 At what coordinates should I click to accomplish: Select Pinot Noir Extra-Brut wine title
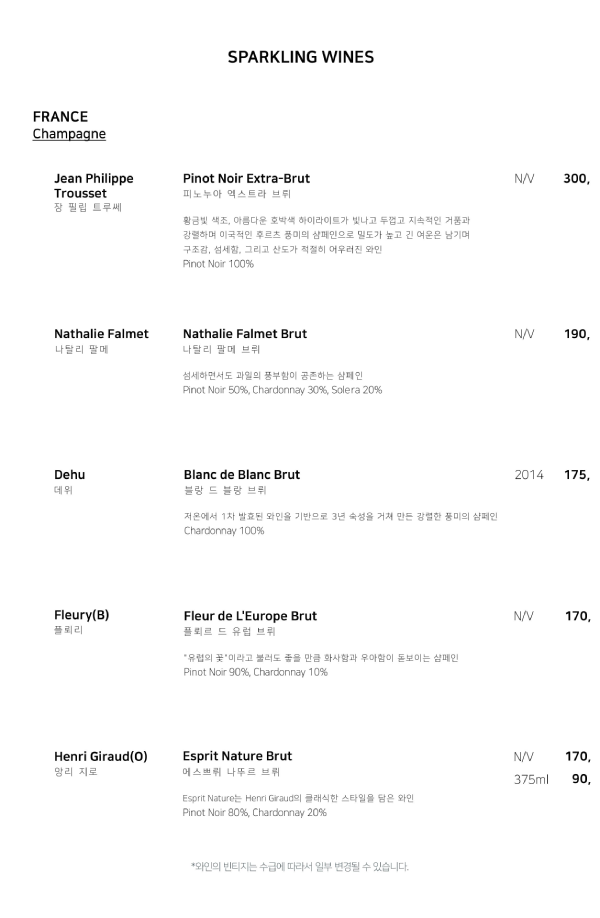click(x=246, y=178)
